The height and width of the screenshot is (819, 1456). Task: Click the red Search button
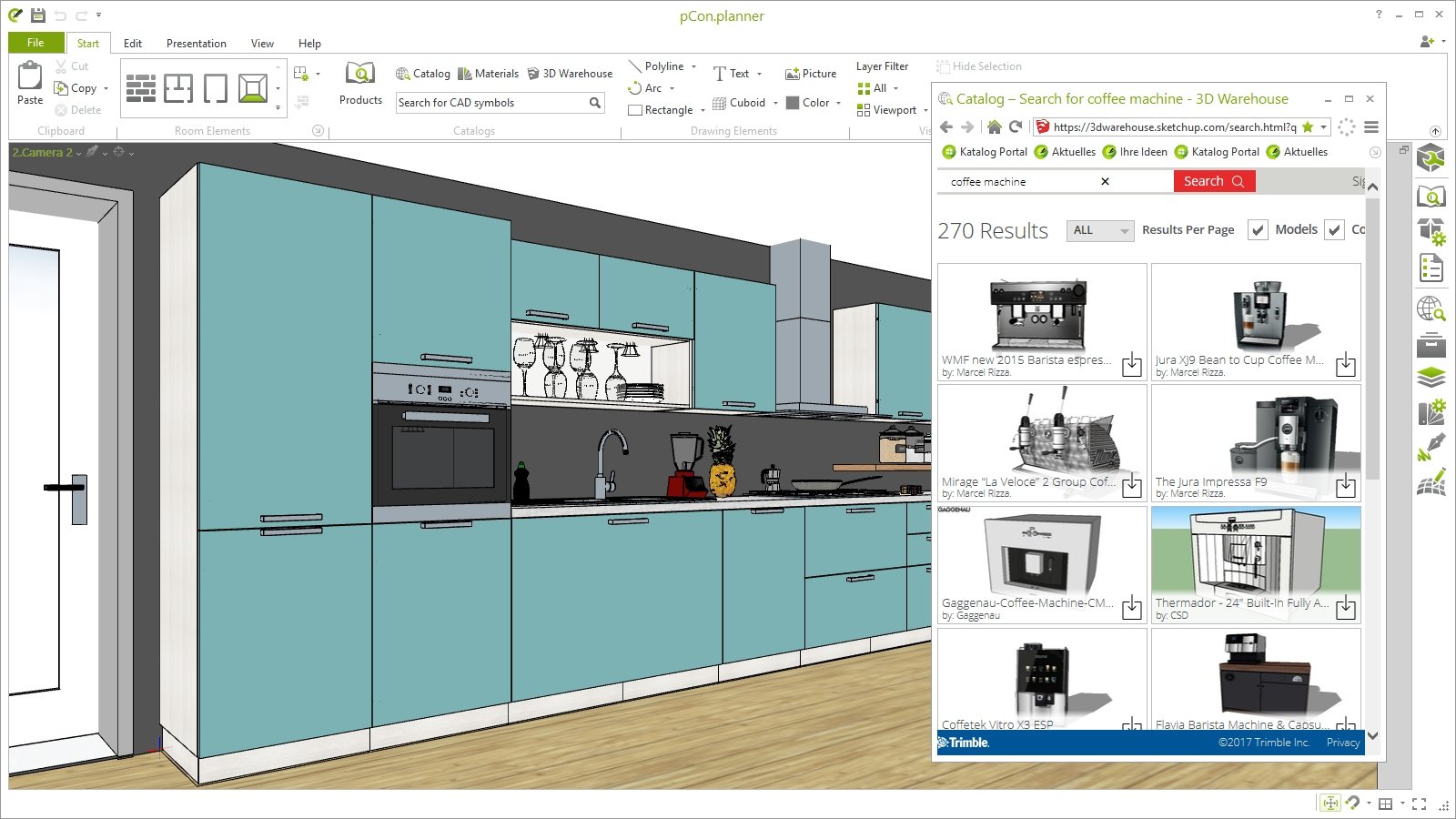1214,181
